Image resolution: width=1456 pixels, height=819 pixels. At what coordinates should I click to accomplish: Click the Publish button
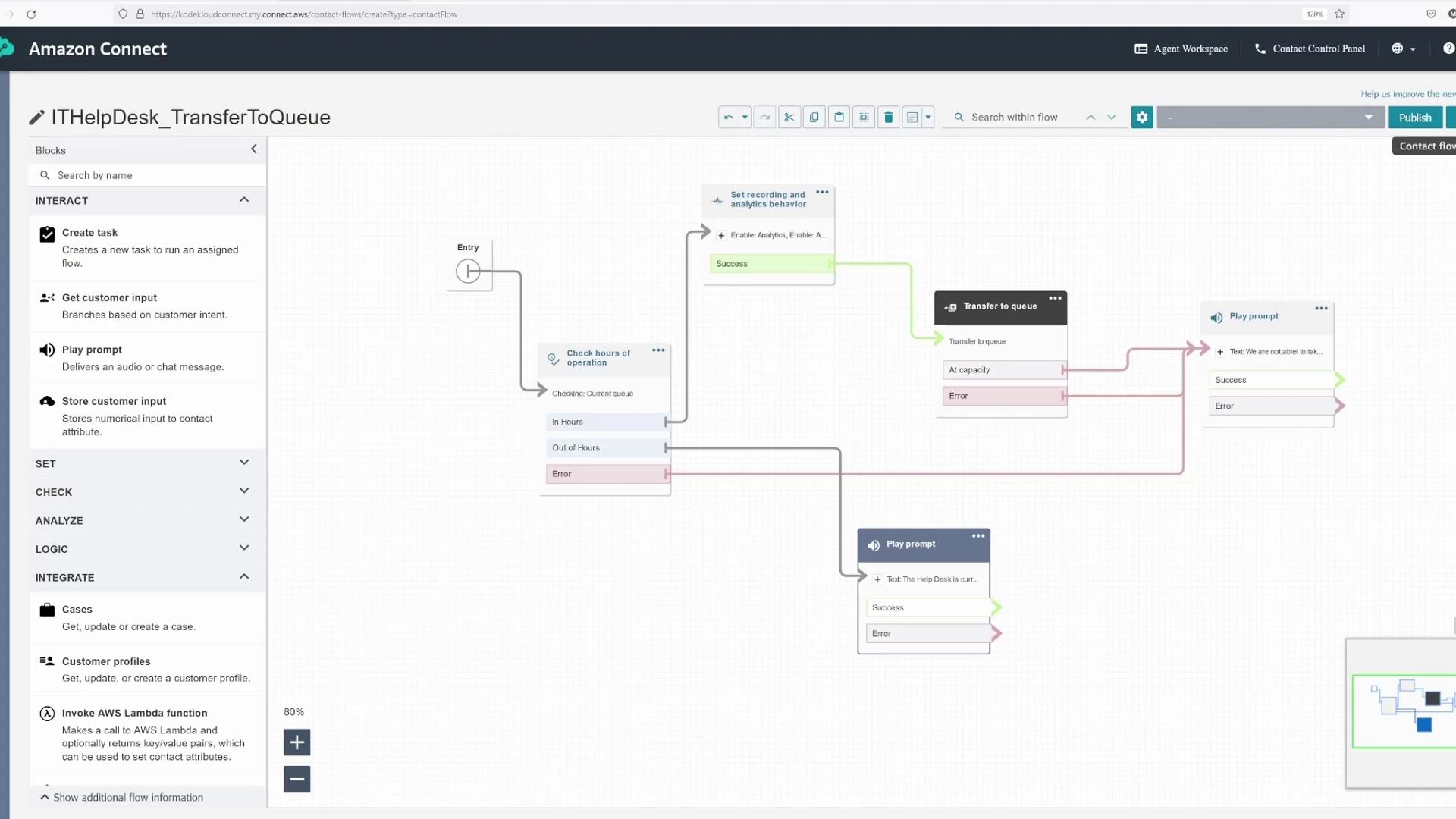(x=1414, y=118)
